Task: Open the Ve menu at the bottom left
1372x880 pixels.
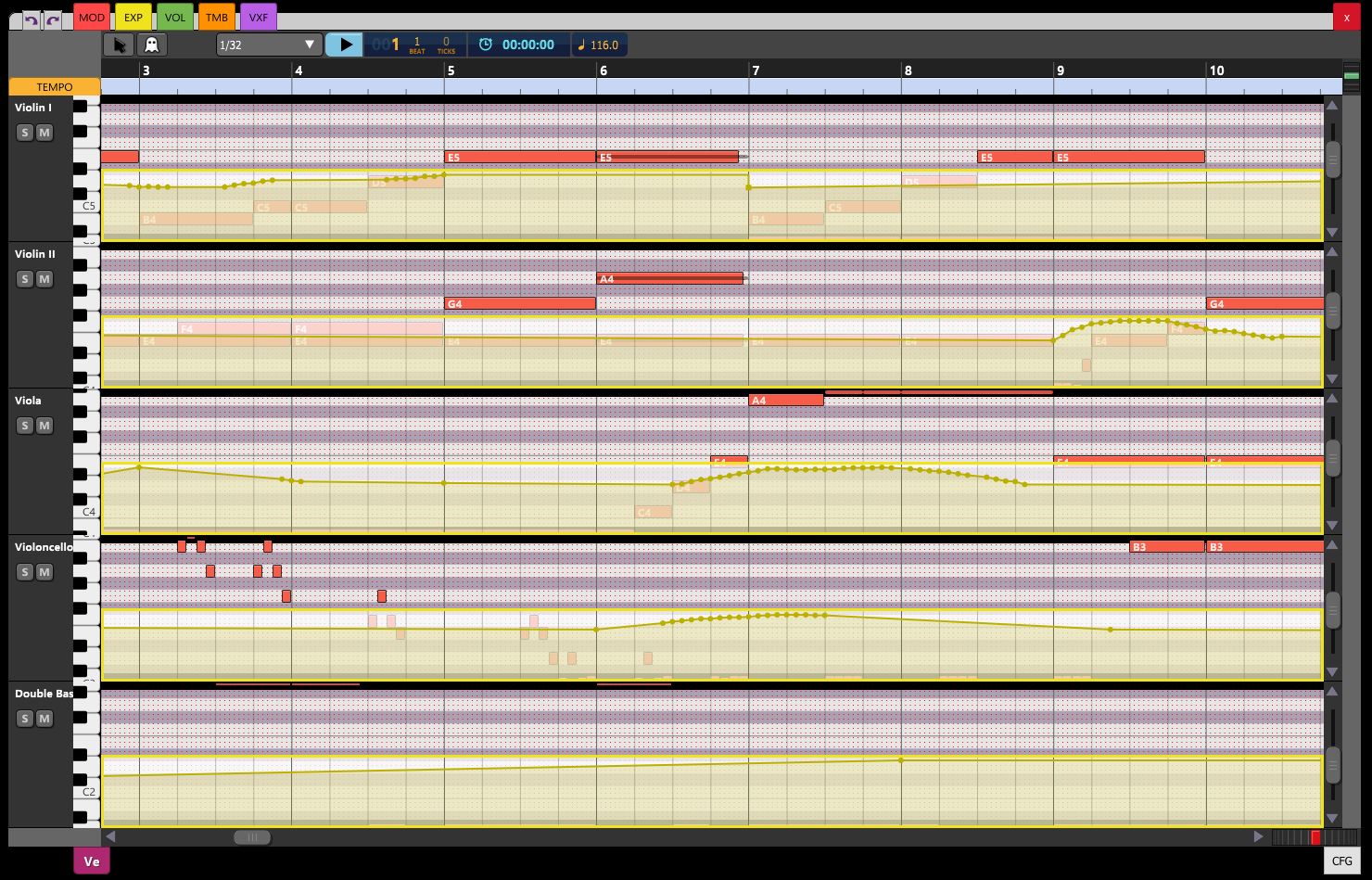Action: pos(91,861)
